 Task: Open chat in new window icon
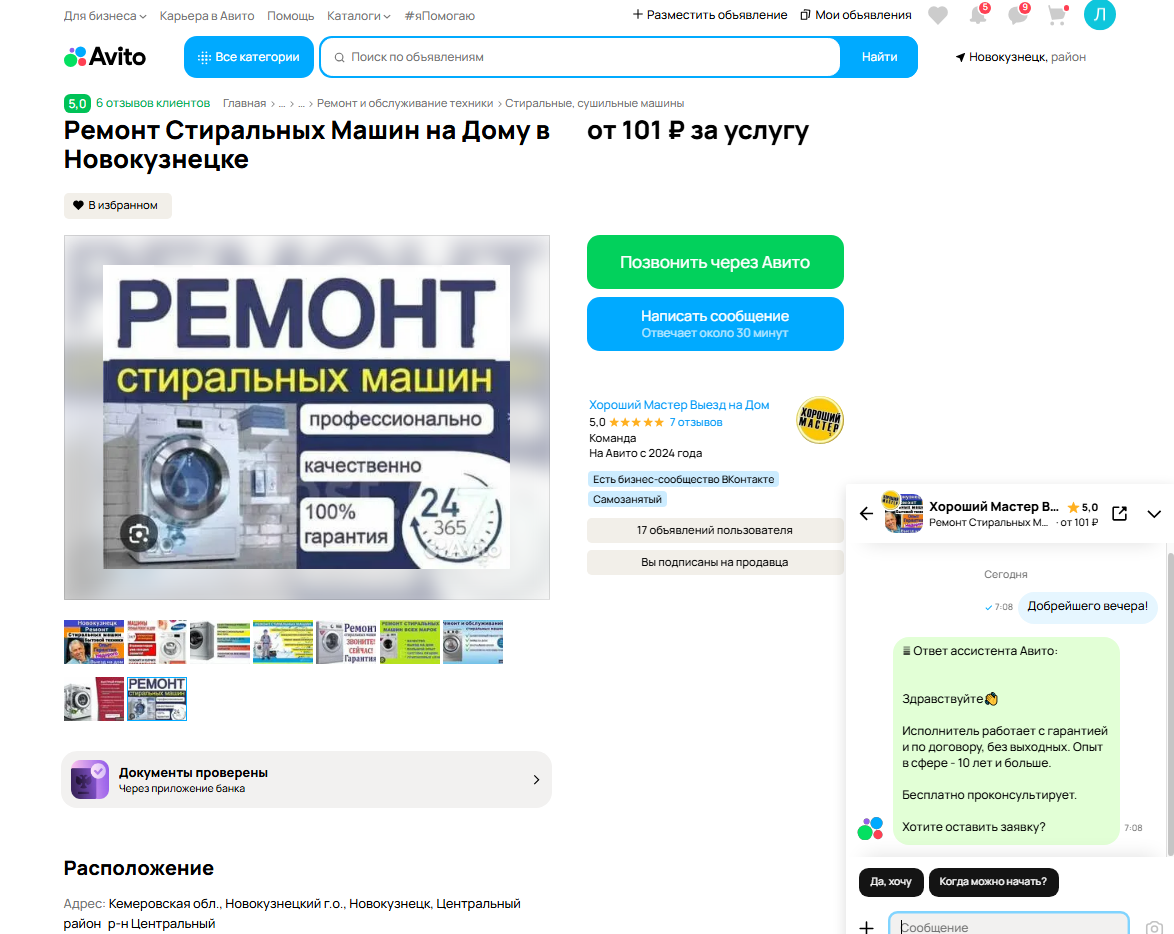coord(1119,513)
